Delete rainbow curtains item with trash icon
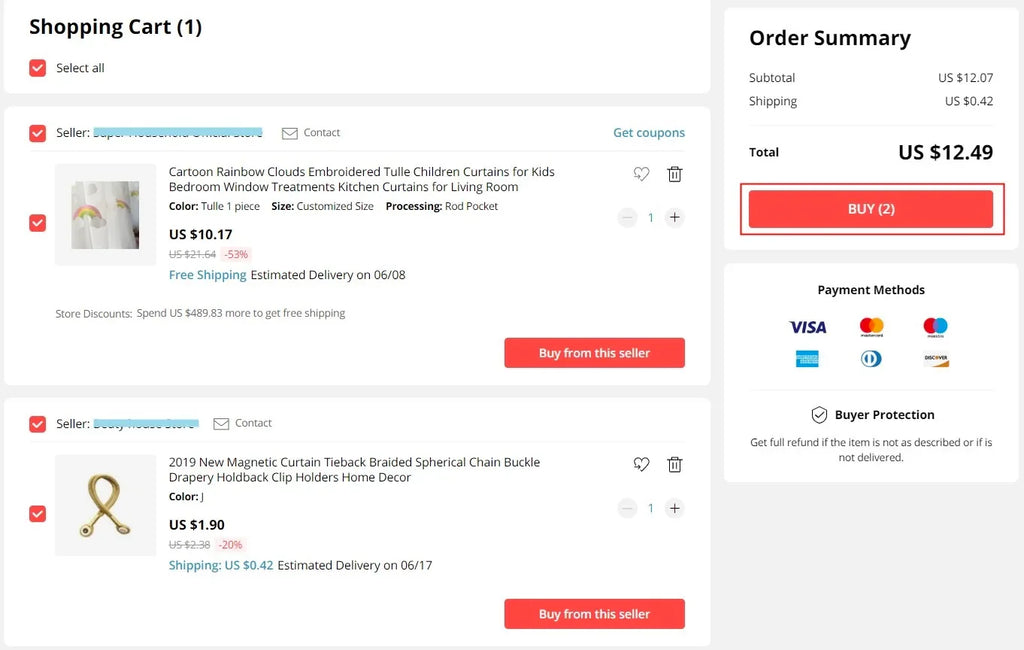1024x650 pixels. click(x=675, y=174)
